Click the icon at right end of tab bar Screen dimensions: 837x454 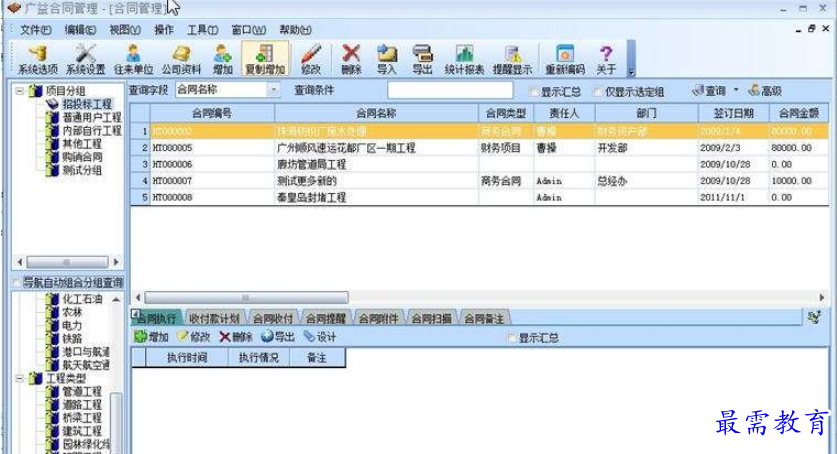[x=814, y=317]
